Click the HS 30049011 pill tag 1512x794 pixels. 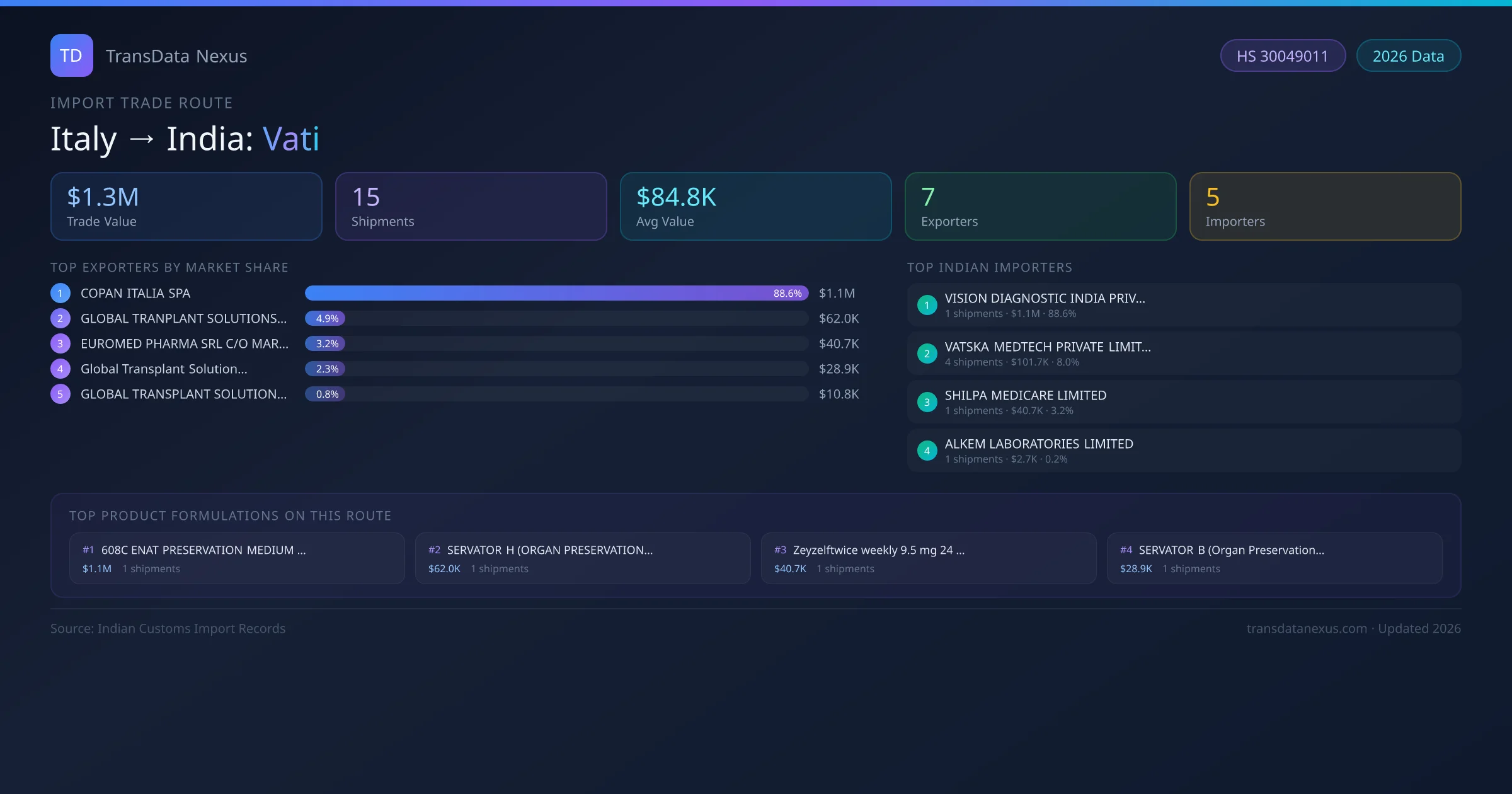[x=1282, y=56]
